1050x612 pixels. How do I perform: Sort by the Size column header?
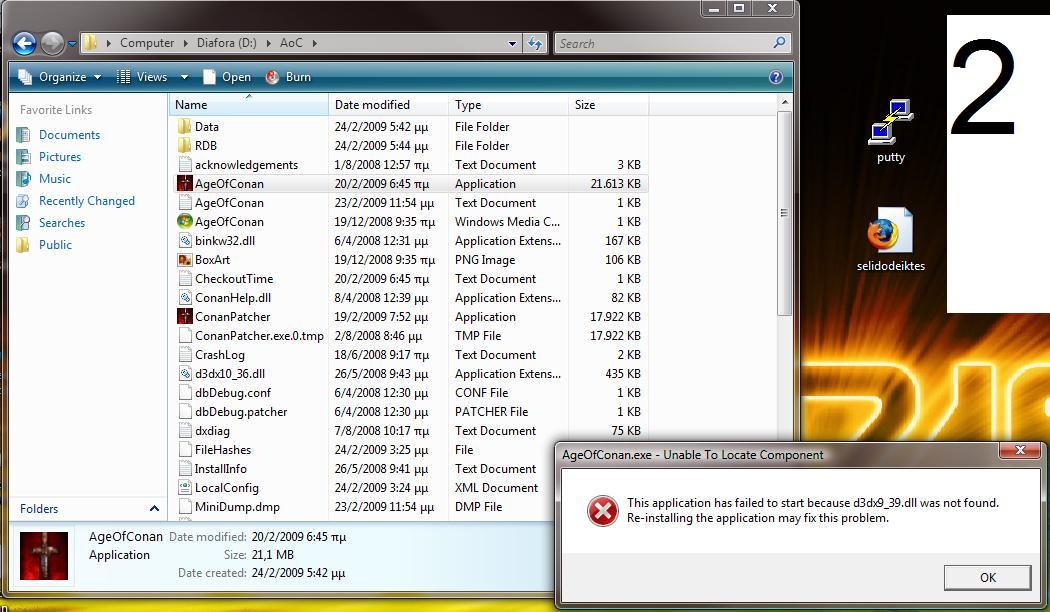pyautogui.click(x=609, y=104)
